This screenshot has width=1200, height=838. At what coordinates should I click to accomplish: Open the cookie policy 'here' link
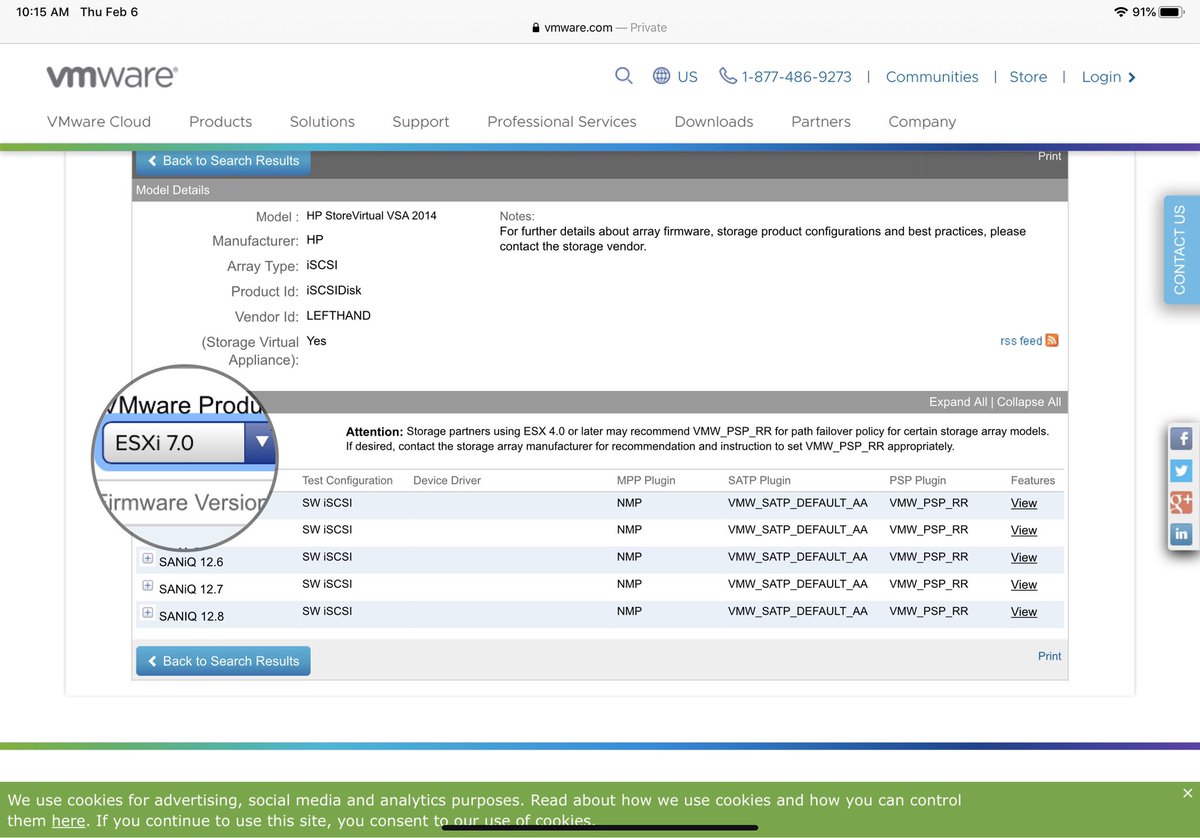68,821
